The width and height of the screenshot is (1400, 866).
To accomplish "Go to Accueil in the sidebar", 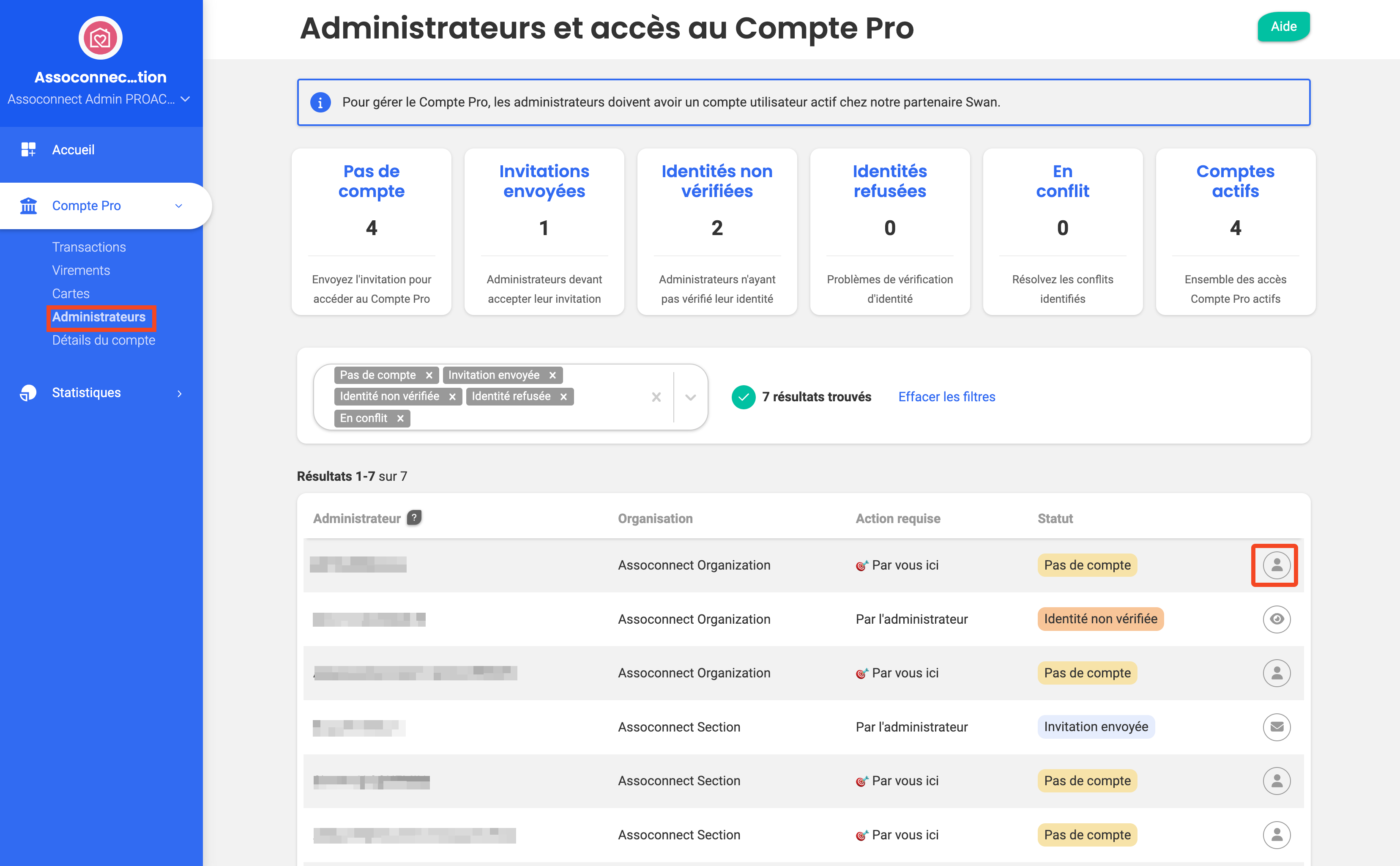I will point(73,150).
